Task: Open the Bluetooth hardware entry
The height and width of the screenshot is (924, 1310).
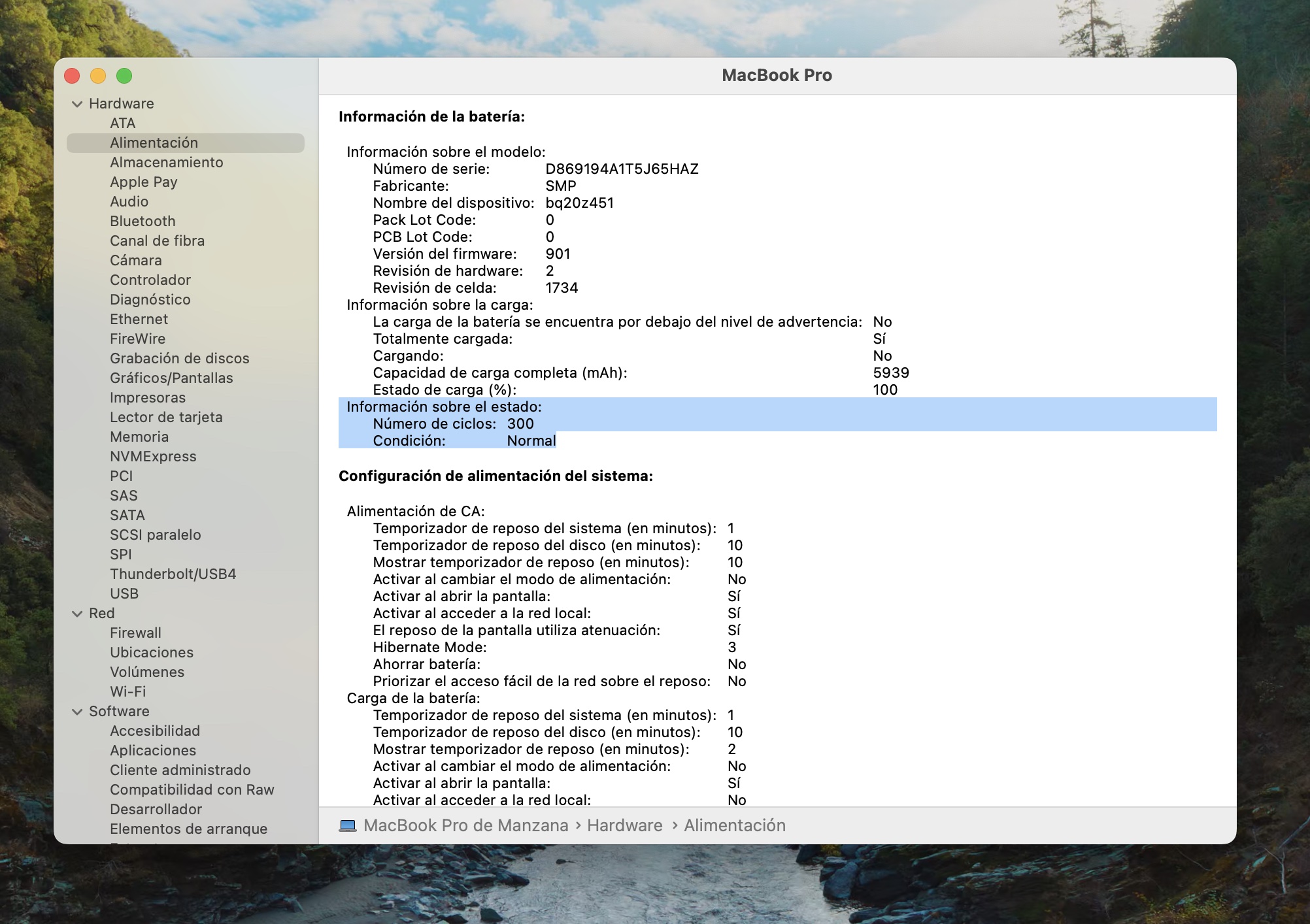Action: 143,221
